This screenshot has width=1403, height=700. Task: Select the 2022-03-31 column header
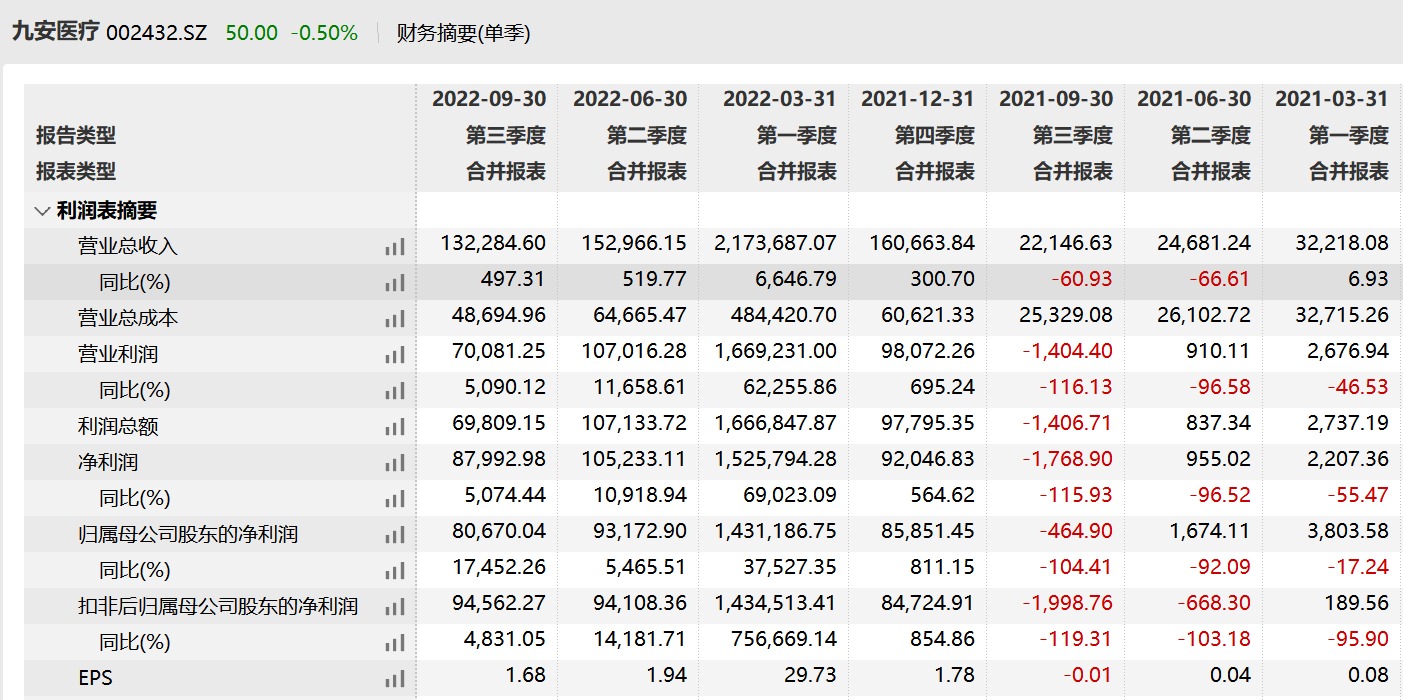coord(779,99)
